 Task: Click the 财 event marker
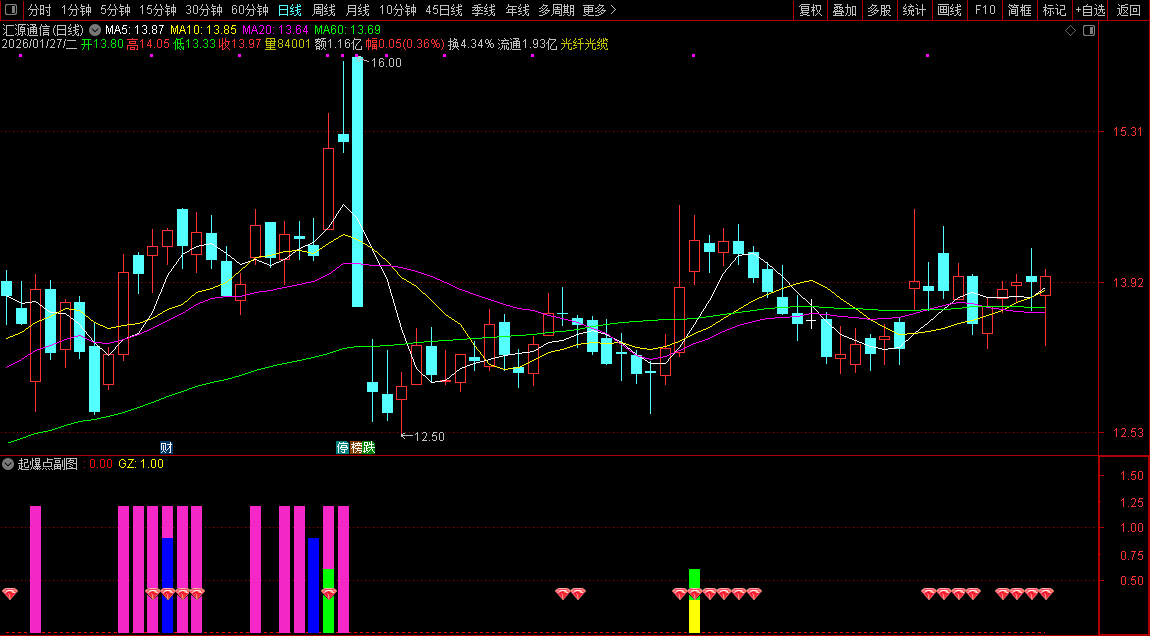coord(166,447)
